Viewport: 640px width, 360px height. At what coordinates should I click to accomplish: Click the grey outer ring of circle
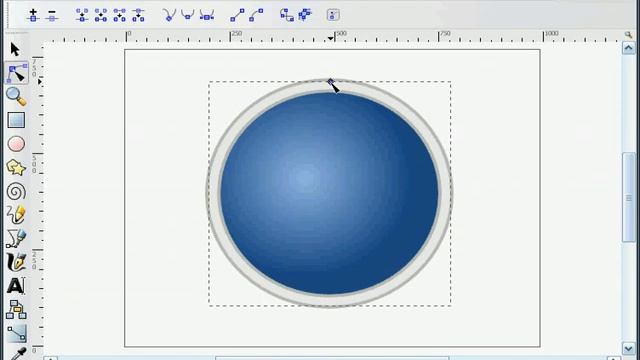(213, 193)
